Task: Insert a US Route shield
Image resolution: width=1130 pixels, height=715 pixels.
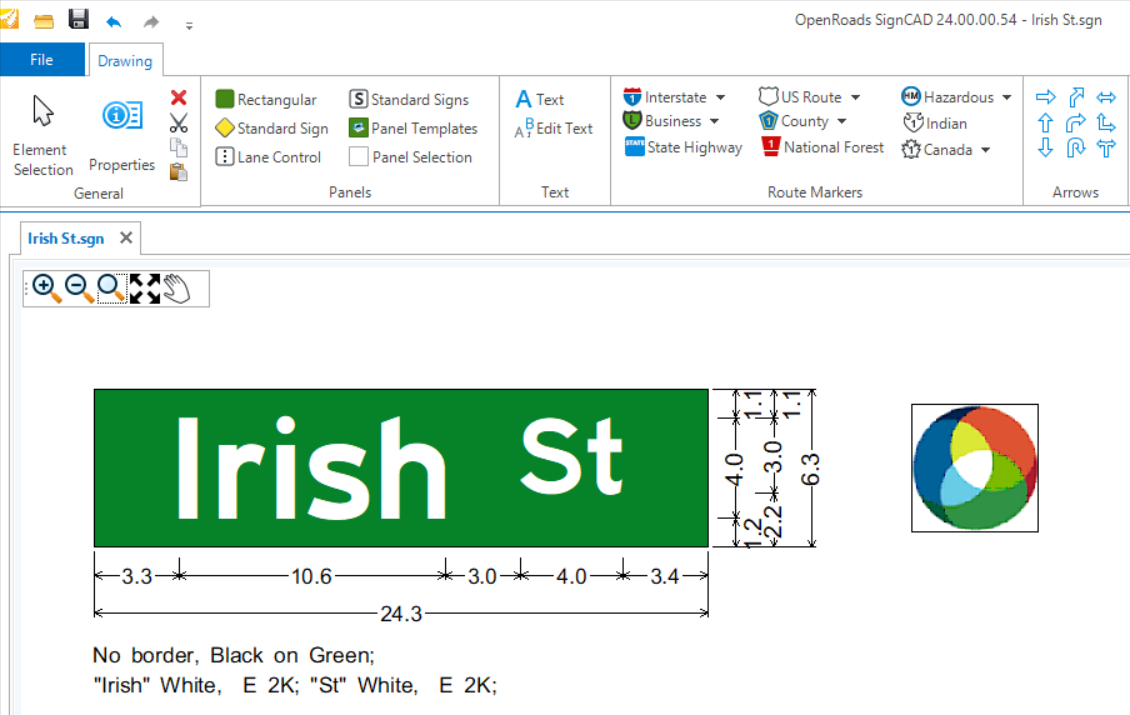Action: 800,97
